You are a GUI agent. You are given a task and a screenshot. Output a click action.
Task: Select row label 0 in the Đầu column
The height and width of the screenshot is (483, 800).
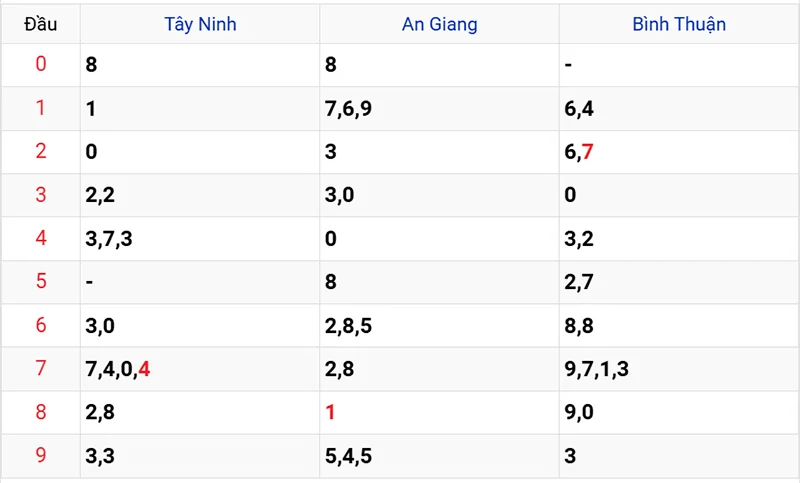point(41,65)
